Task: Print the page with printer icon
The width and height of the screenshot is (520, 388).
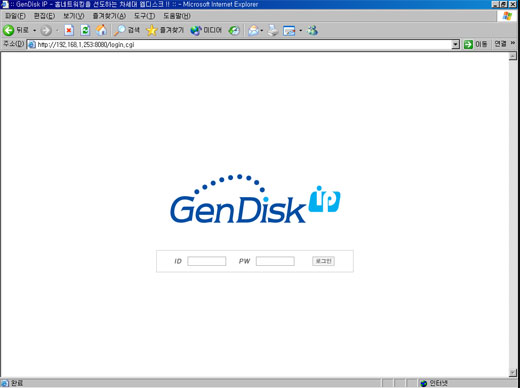Action: pyautogui.click(x=273, y=30)
